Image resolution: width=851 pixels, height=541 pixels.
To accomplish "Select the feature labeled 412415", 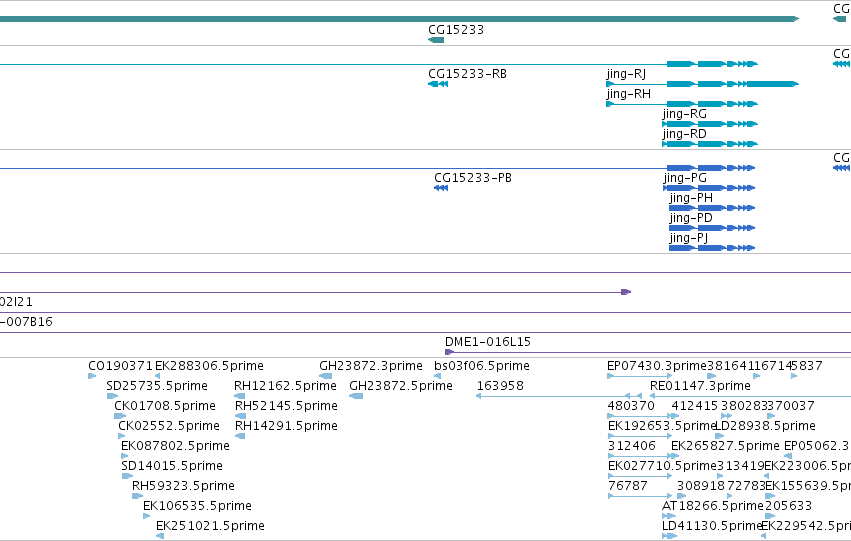I will tap(695, 406).
